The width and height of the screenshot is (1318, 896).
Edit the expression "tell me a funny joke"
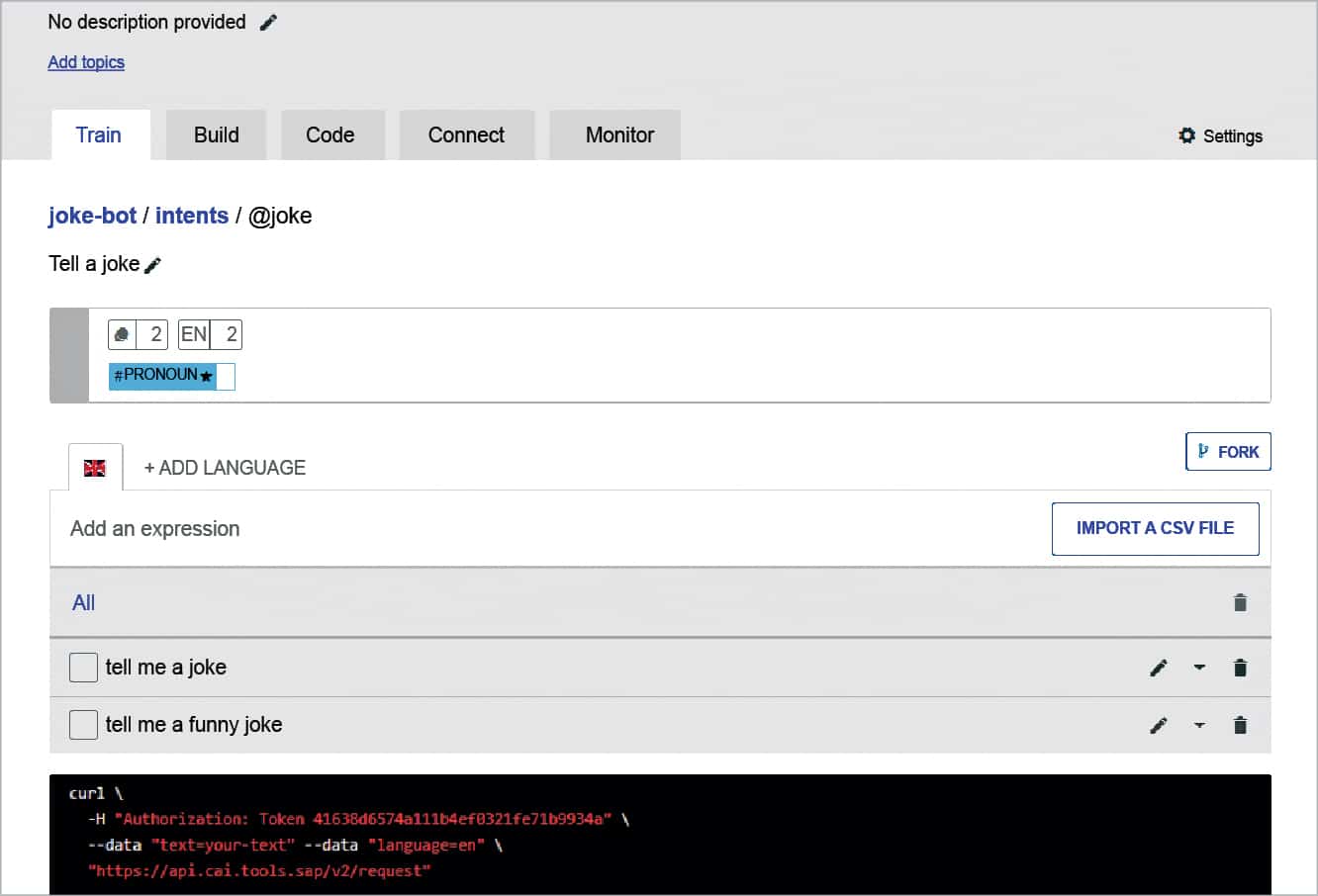pyautogui.click(x=1158, y=725)
